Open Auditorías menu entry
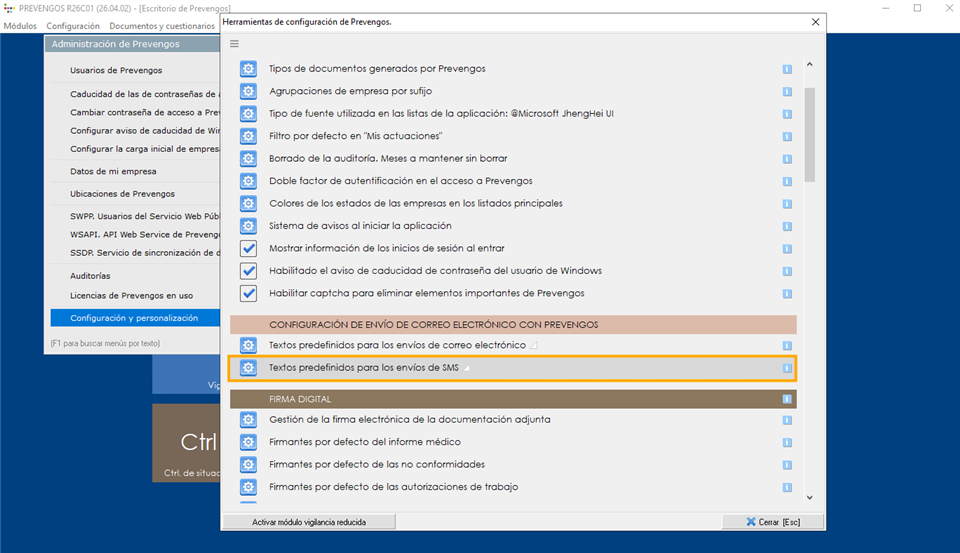 point(90,276)
